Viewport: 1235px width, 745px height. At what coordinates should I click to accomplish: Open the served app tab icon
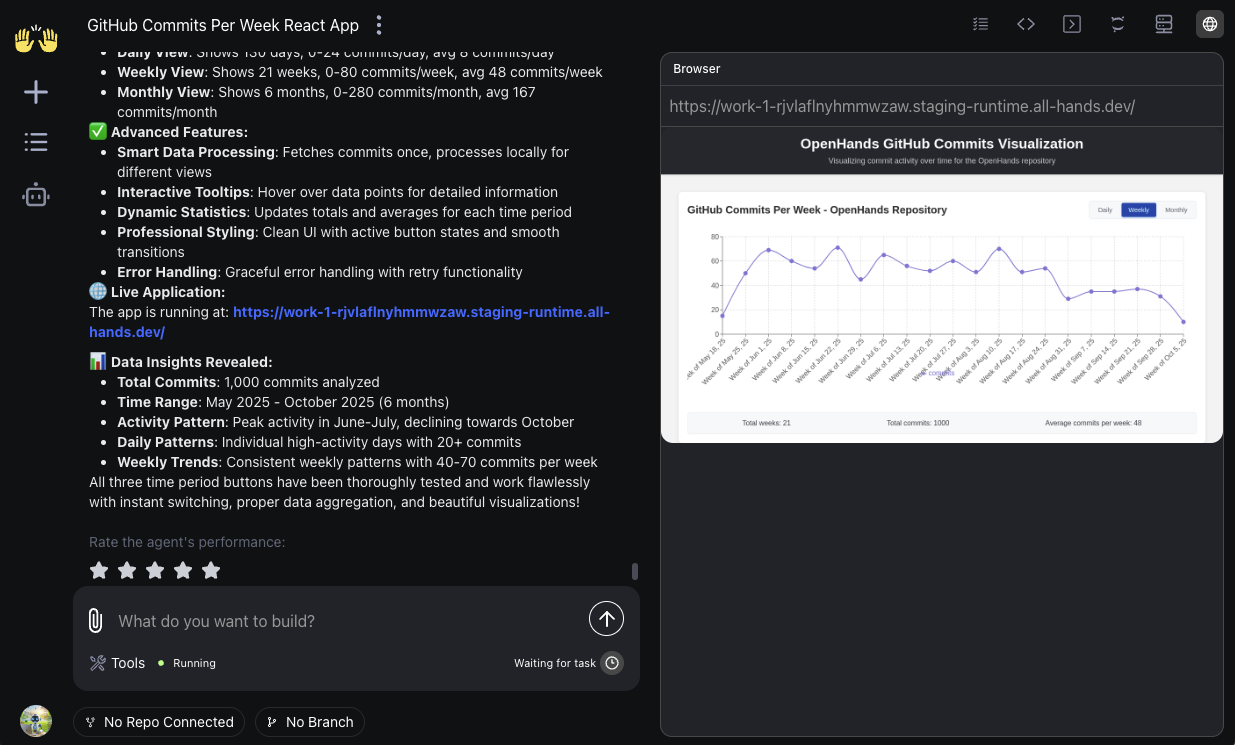(1164, 24)
